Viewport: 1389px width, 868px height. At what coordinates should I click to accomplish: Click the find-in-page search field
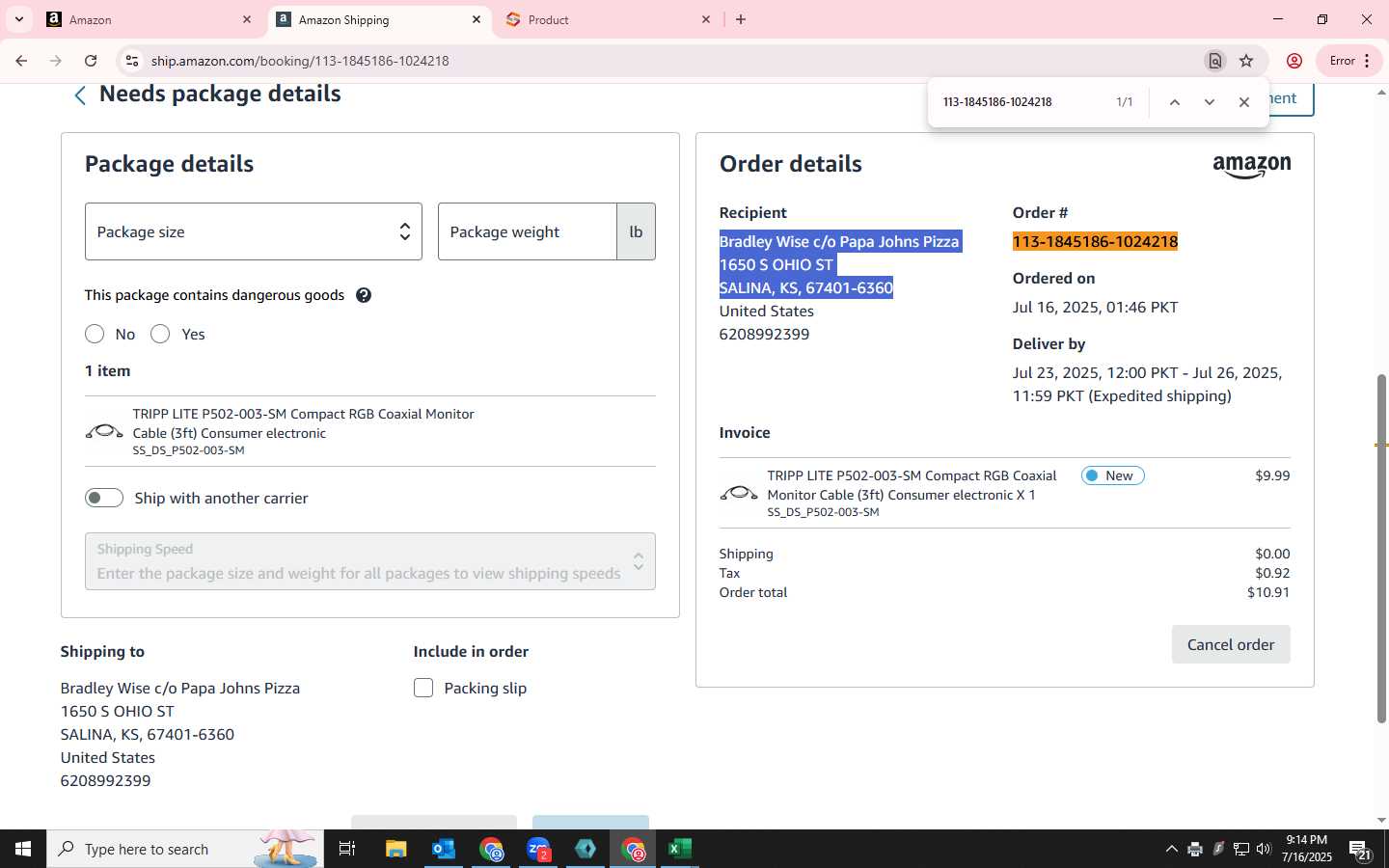click(1021, 102)
